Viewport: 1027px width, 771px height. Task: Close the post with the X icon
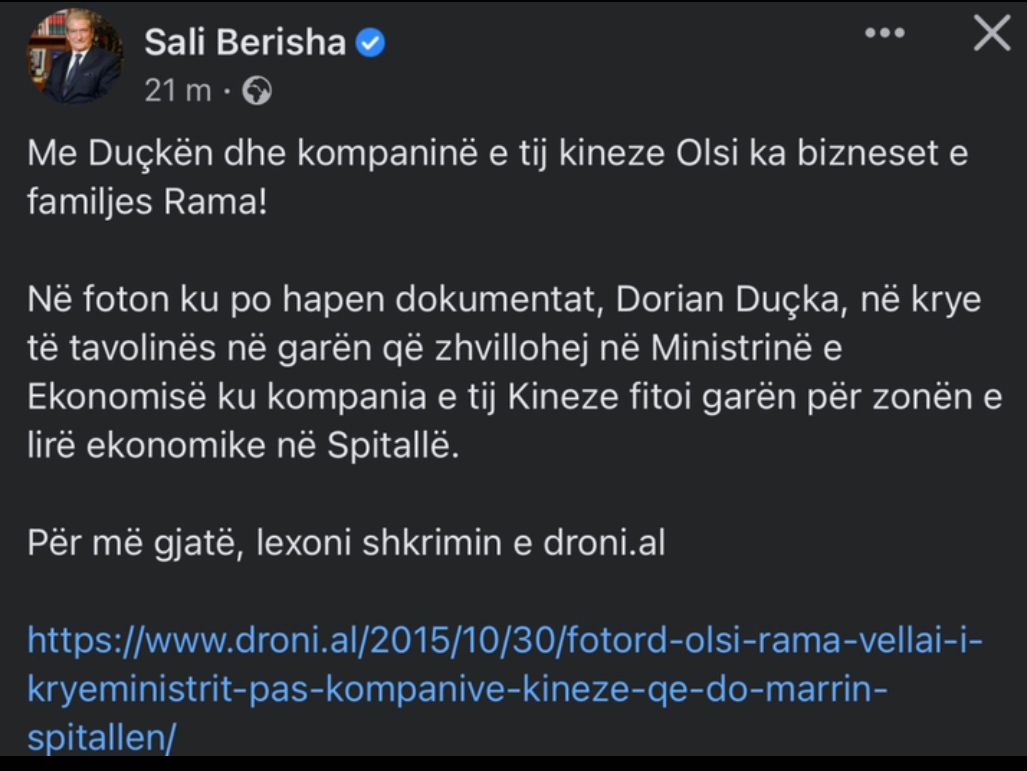coord(991,34)
